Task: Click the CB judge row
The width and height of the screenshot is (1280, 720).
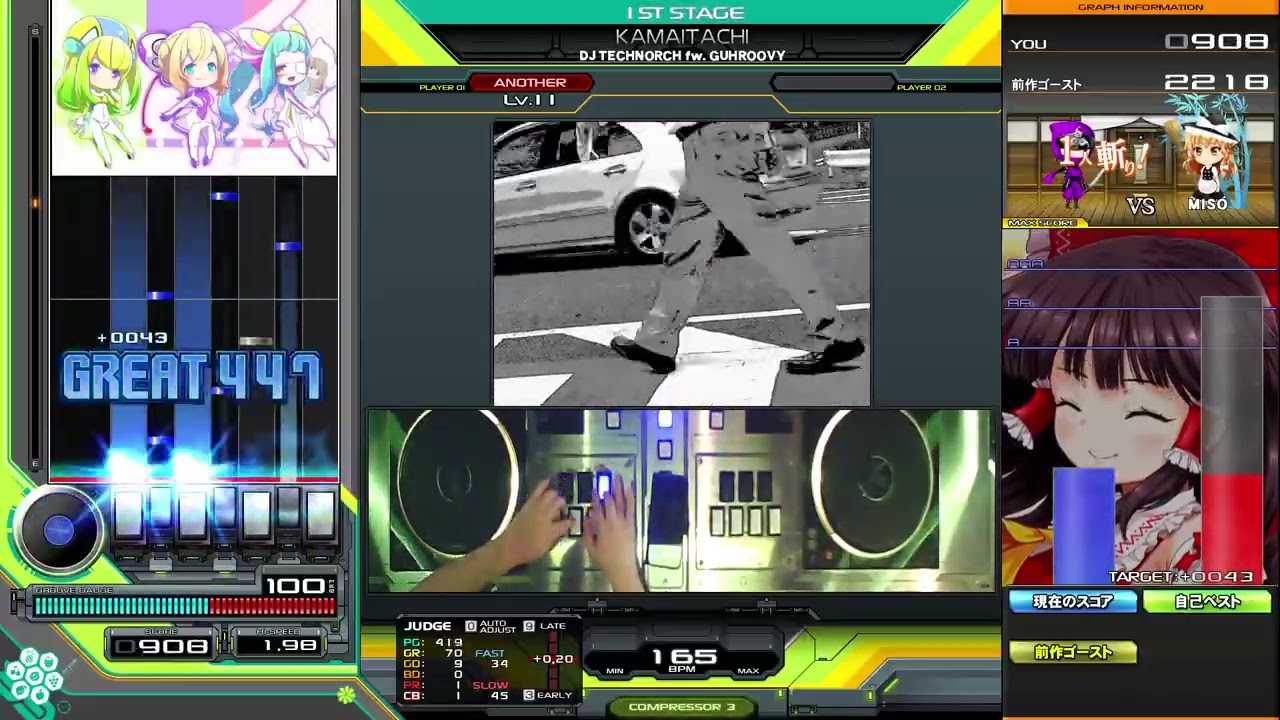Action: (x=432, y=696)
